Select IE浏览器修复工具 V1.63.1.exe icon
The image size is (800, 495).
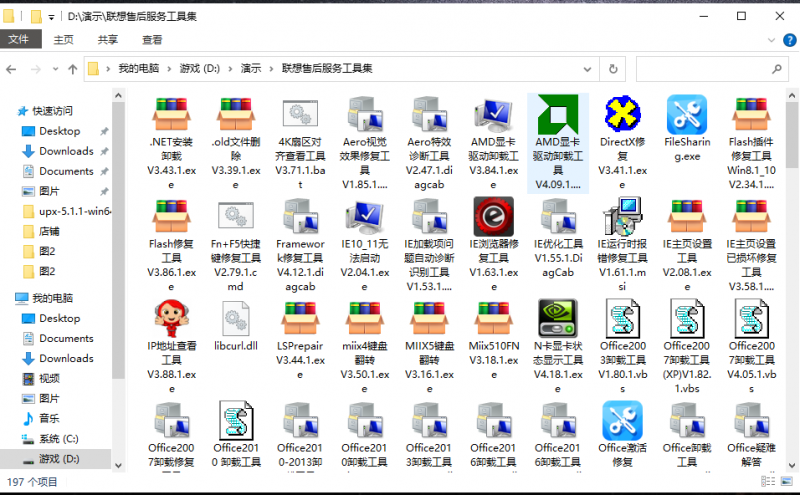point(493,216)
